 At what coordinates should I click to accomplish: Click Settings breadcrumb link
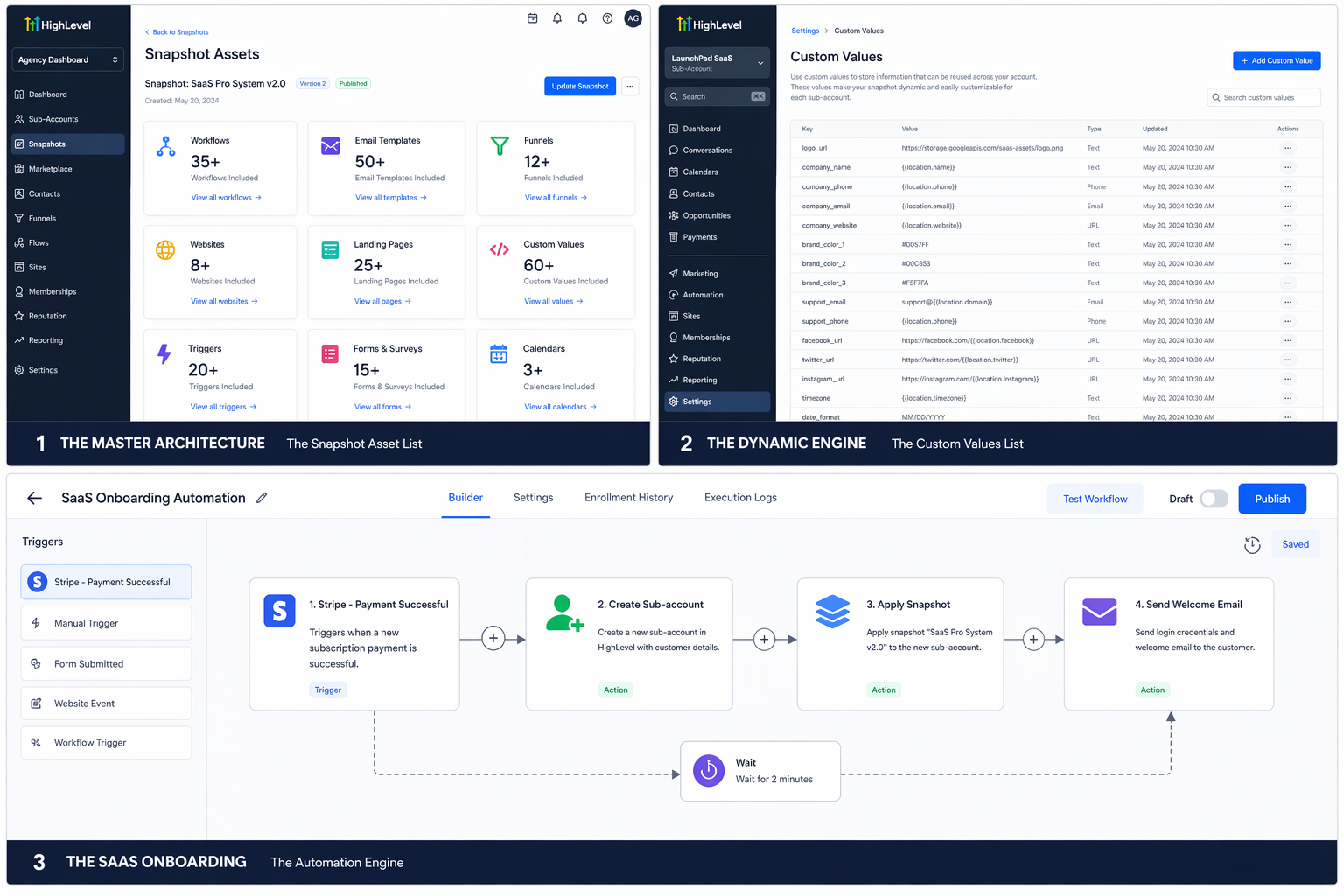(x=805, y=31)
